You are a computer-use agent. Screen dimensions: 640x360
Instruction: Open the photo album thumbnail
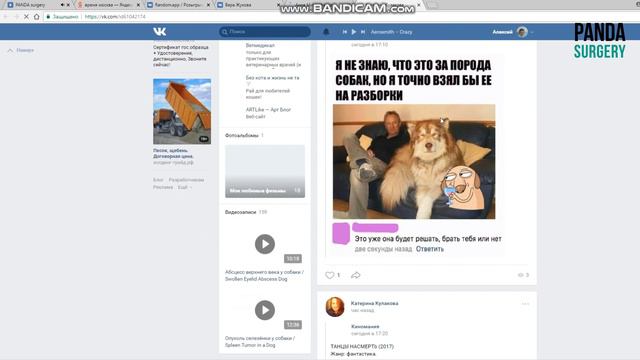(265, 171)
